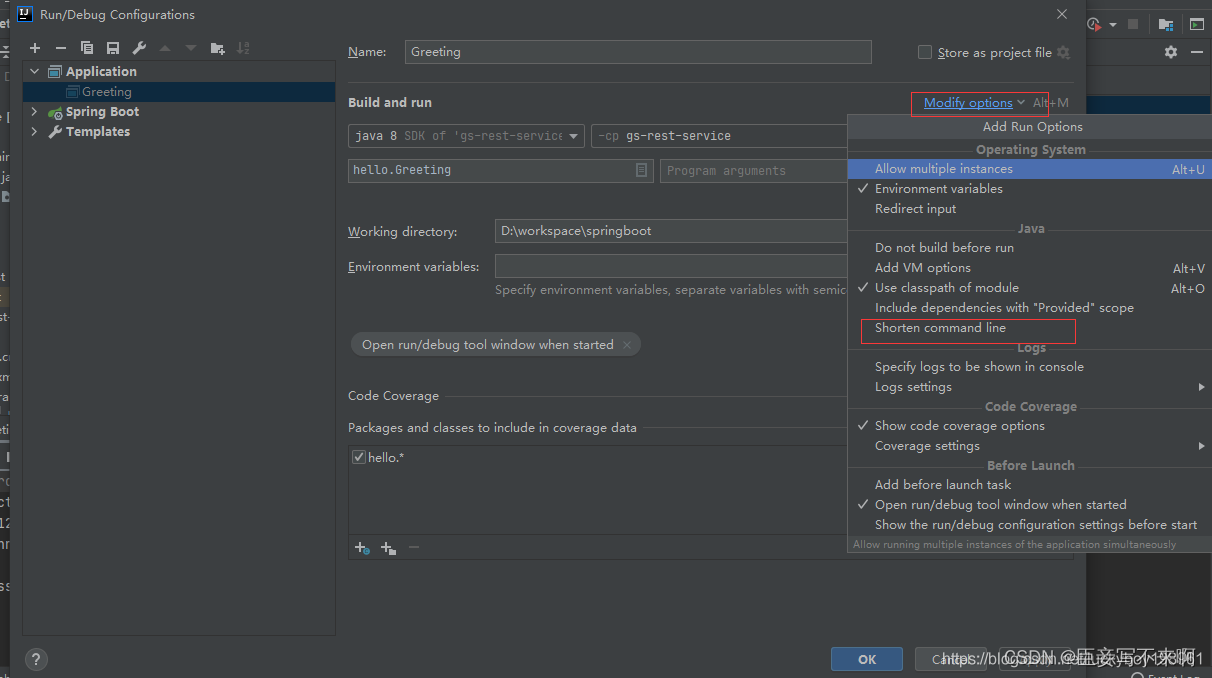Click the Sort Configurations icon
This screenshot has width=1212, height=678.
pyautogui.click(x=243, y=47)
